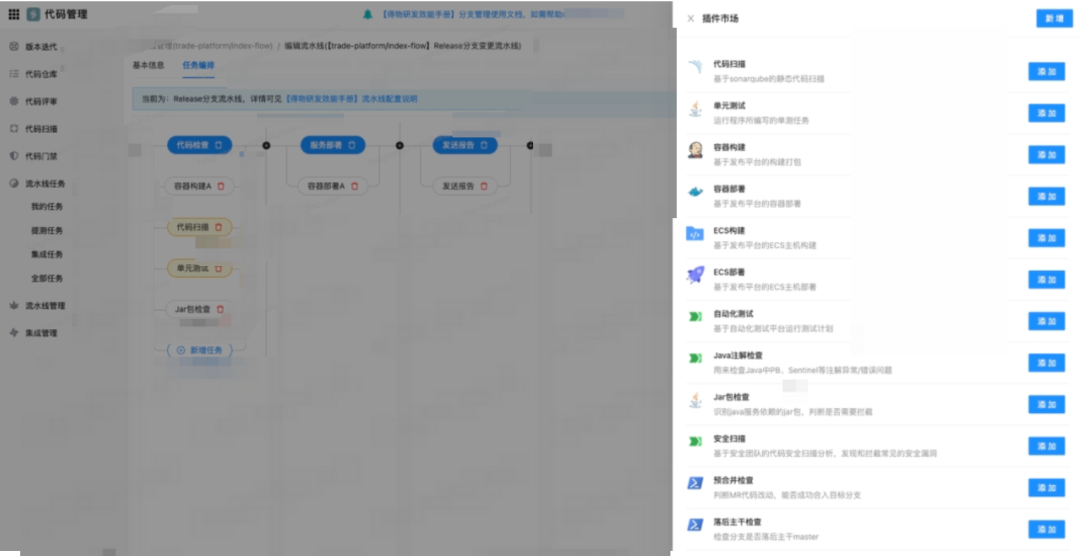1080x556 pixels.
Task: Select 全部任务 under 流水线任务
Action: point(46,278)
